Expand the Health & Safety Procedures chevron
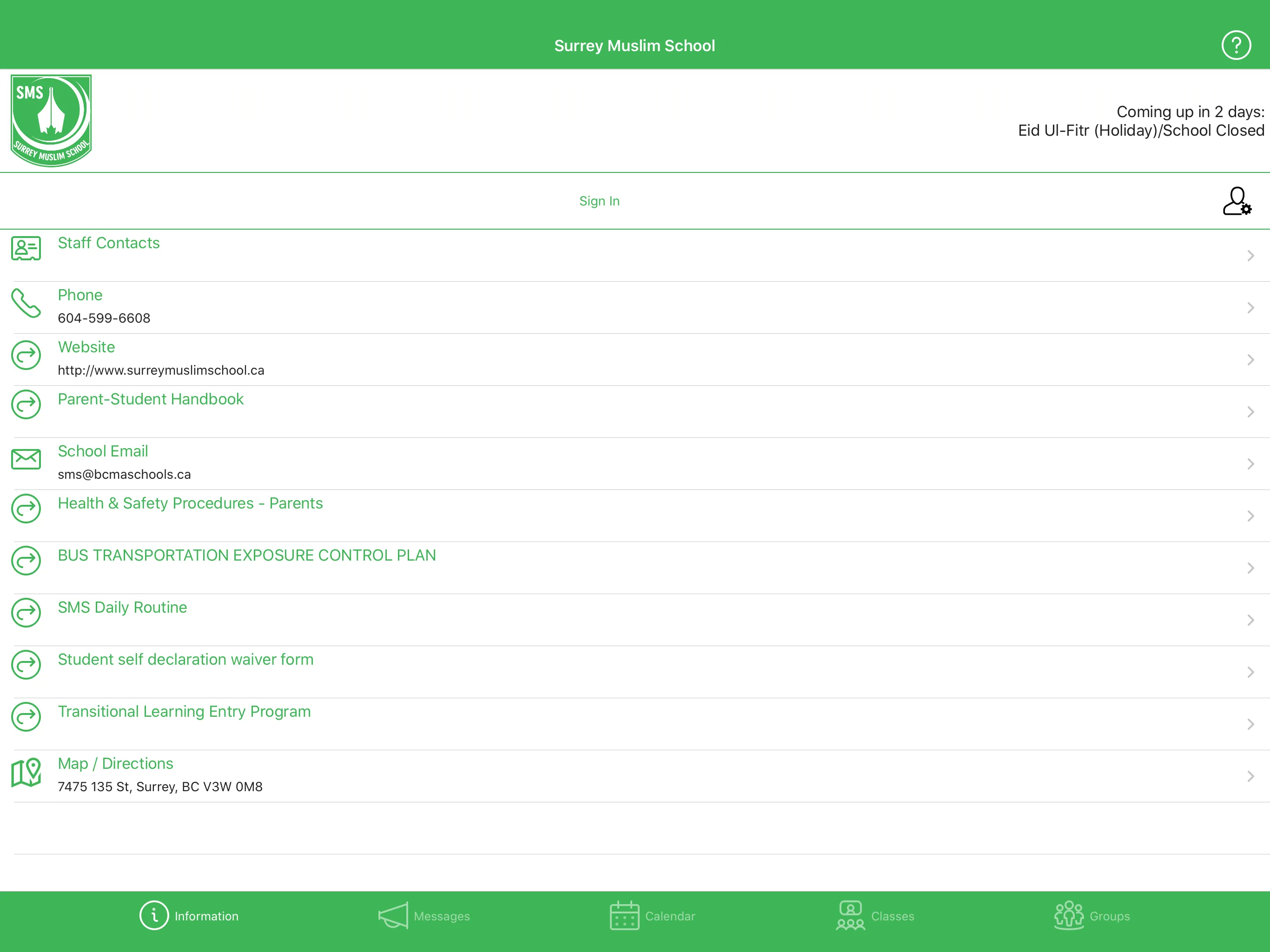Image resolution: width=1270 pixels, height=952 pixels. (x=1250, y=516)
